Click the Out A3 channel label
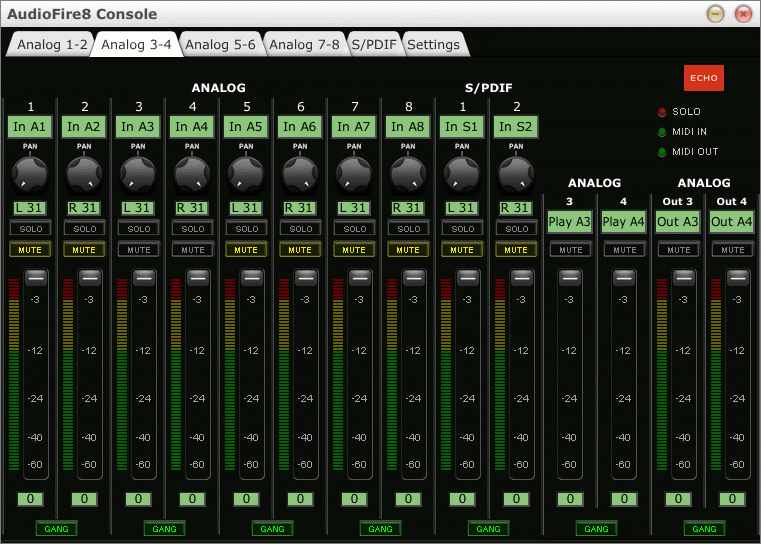The height and width of the screenshot is (544, 761). [x=678, y=222]
